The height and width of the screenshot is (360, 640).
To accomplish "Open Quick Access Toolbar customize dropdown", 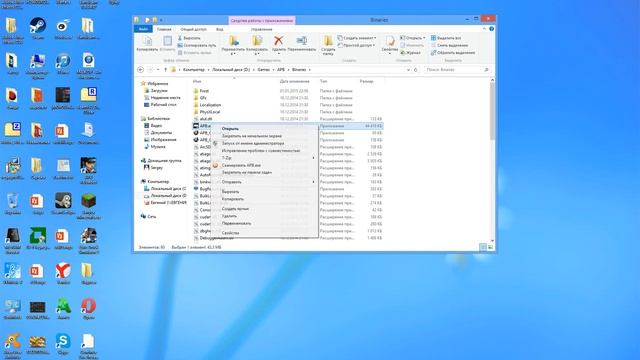I will point(161,20).
